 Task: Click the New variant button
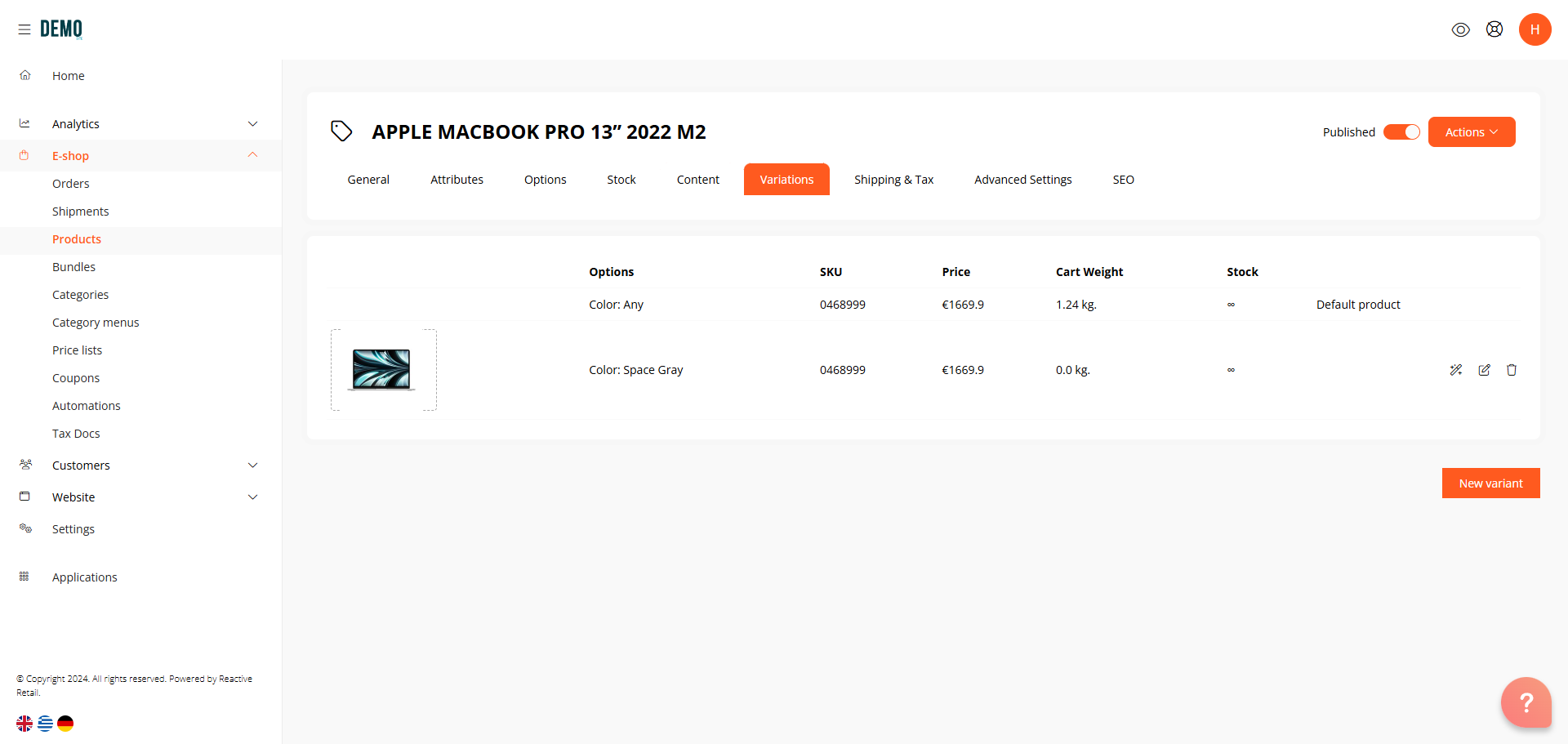[x=1491, y=483]
